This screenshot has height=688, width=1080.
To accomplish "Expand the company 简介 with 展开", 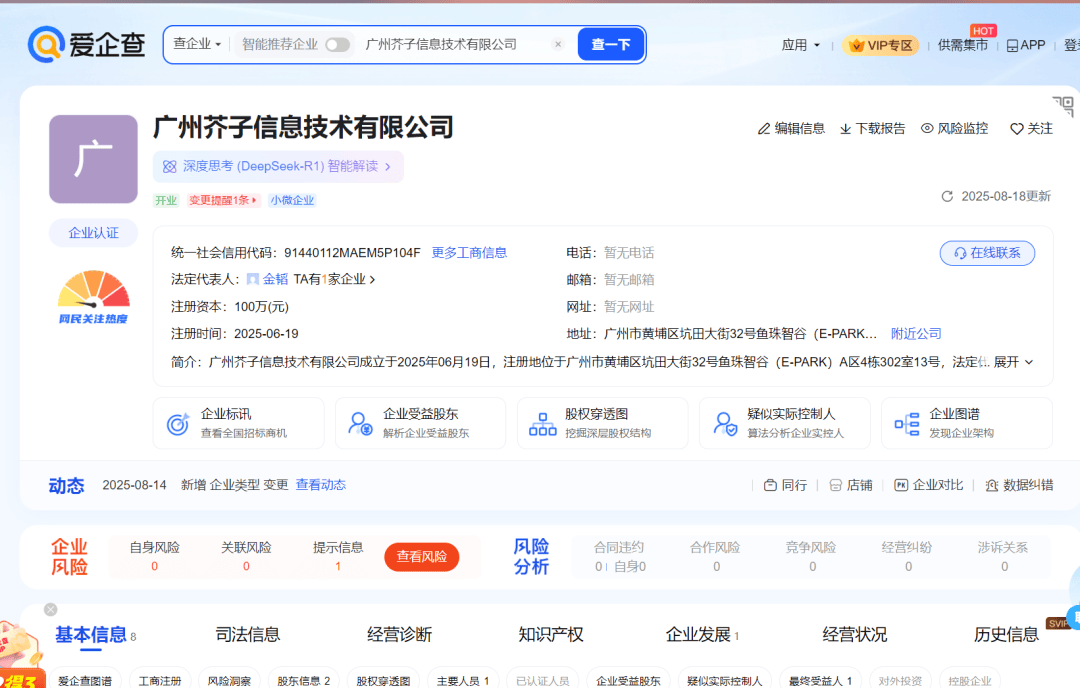I will (1012, 362).
